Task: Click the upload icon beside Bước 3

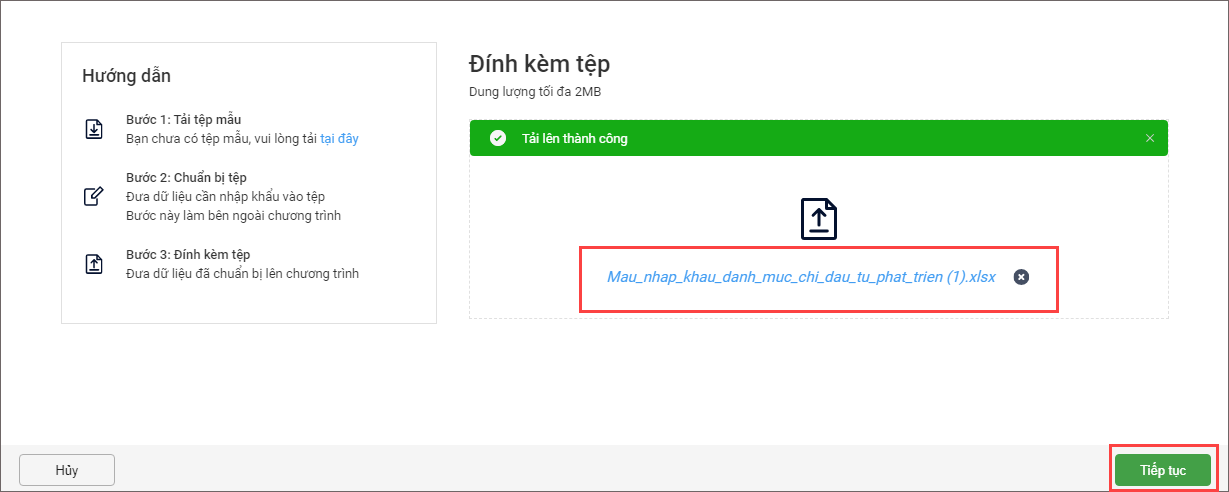Action: [x=94, y=264]
